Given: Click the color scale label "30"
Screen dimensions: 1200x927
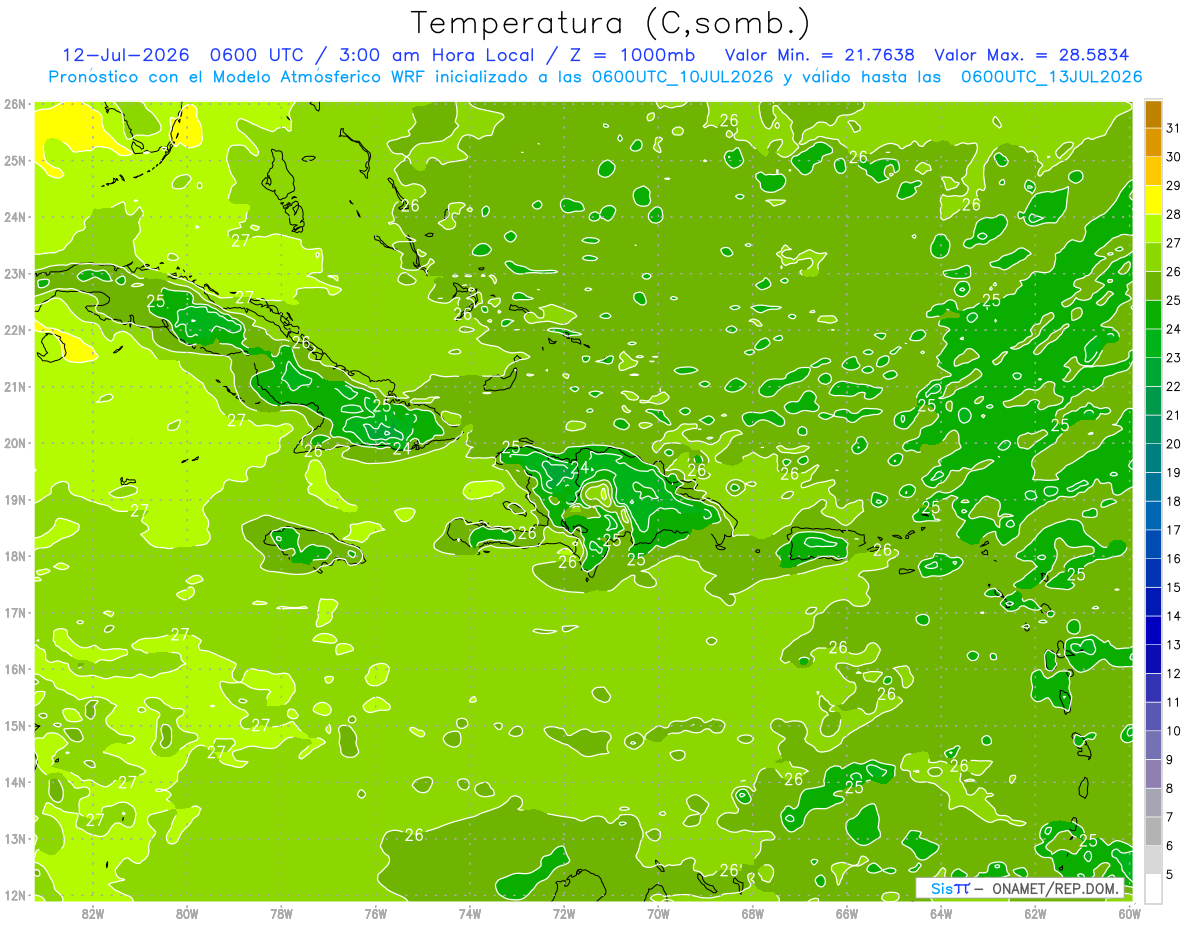Looking at the screenshot, I should click(x=1174, y=158).
